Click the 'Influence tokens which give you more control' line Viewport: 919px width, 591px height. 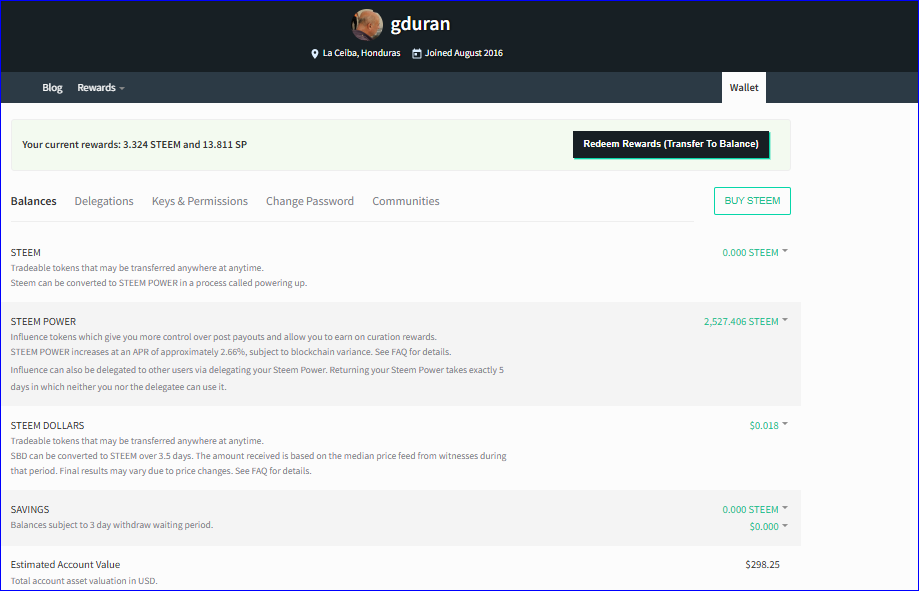(x=223, y=337)
